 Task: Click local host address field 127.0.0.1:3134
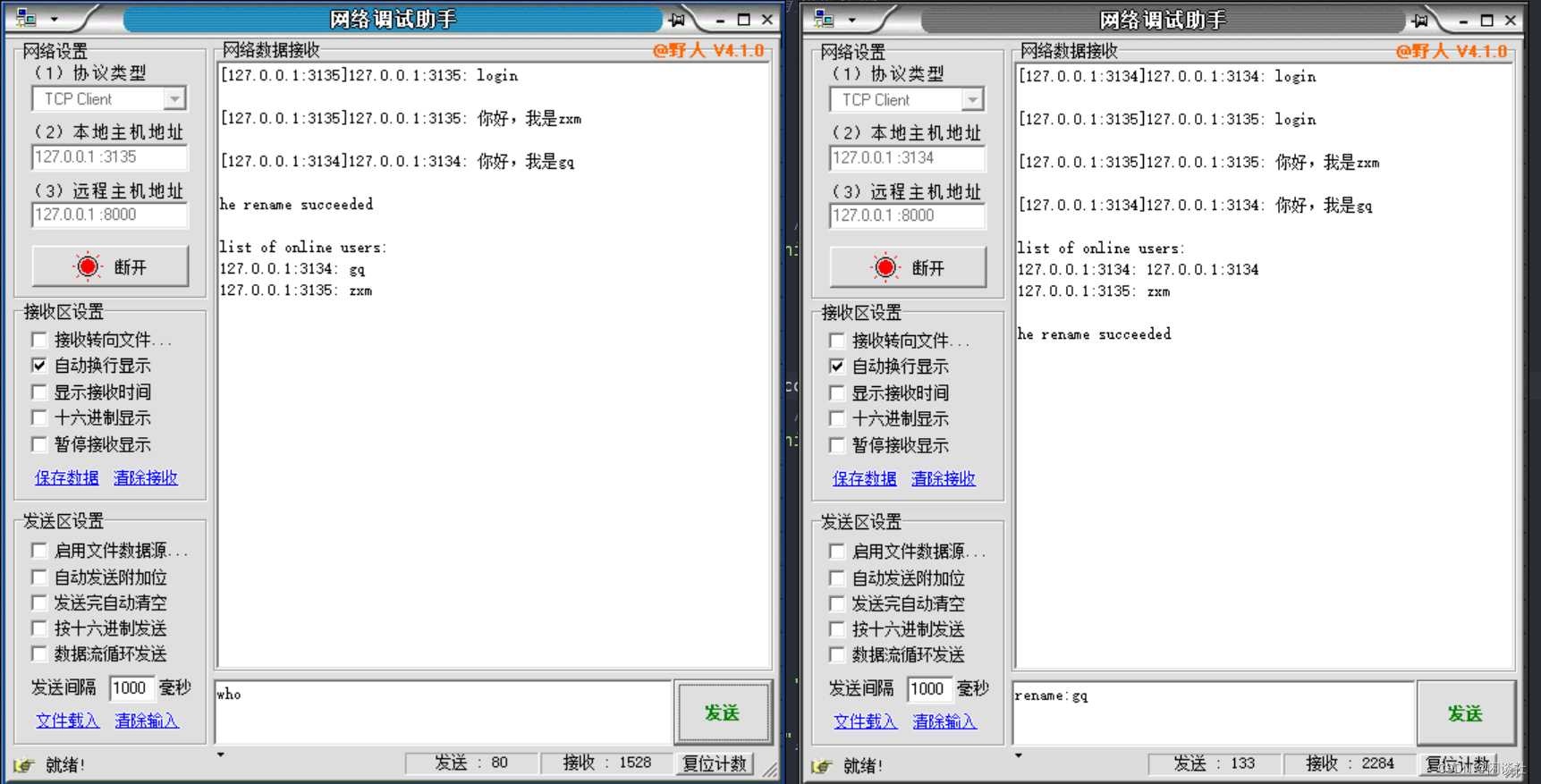click(908, 158)
